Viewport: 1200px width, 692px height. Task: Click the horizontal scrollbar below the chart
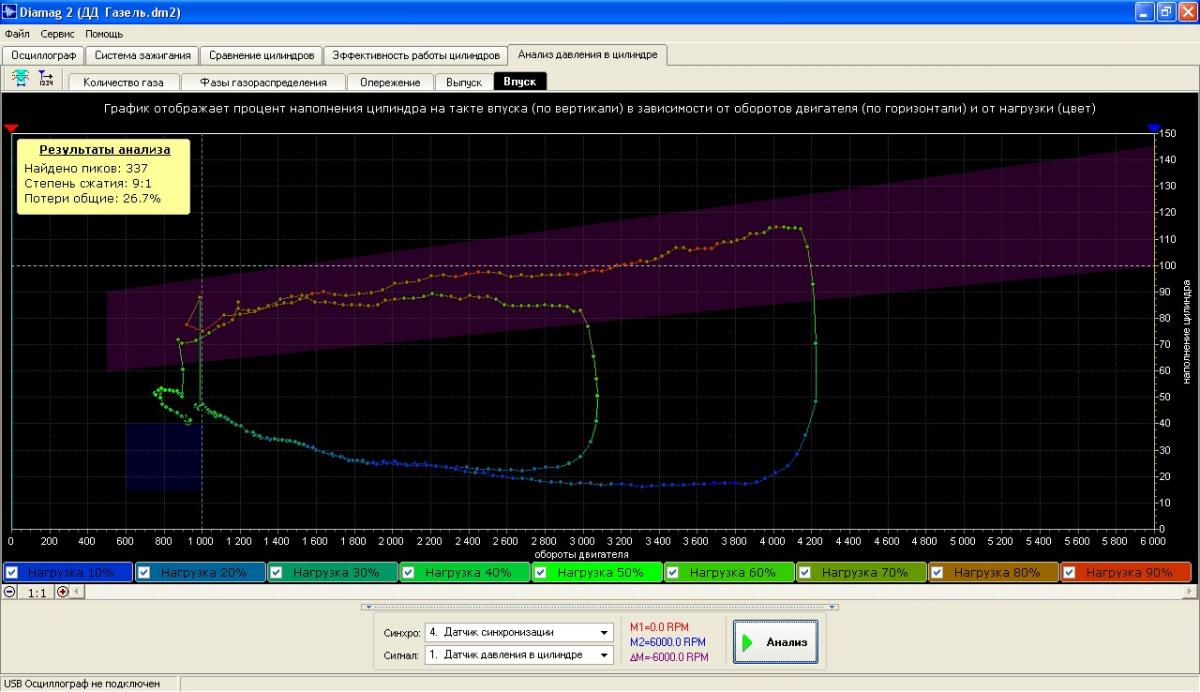click(600, 592)
